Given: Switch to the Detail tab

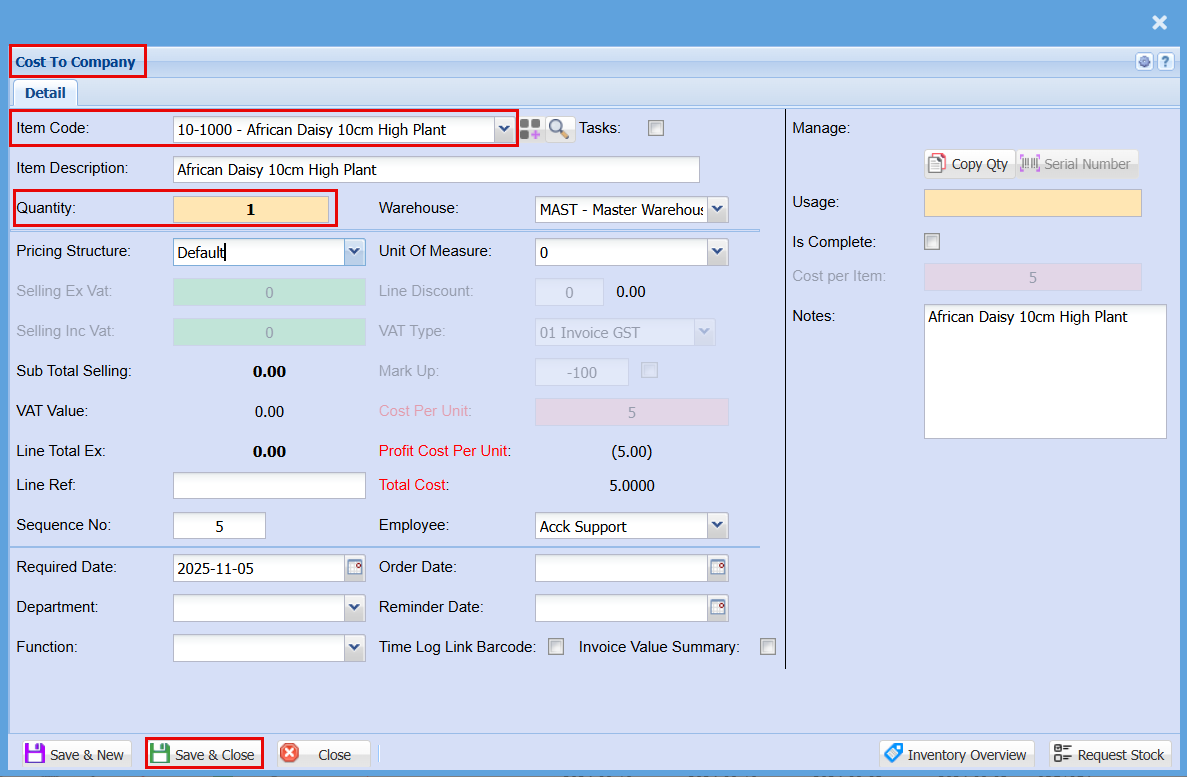Looking at the screenshot, I should pyautogui.click(x=45, y=92).
